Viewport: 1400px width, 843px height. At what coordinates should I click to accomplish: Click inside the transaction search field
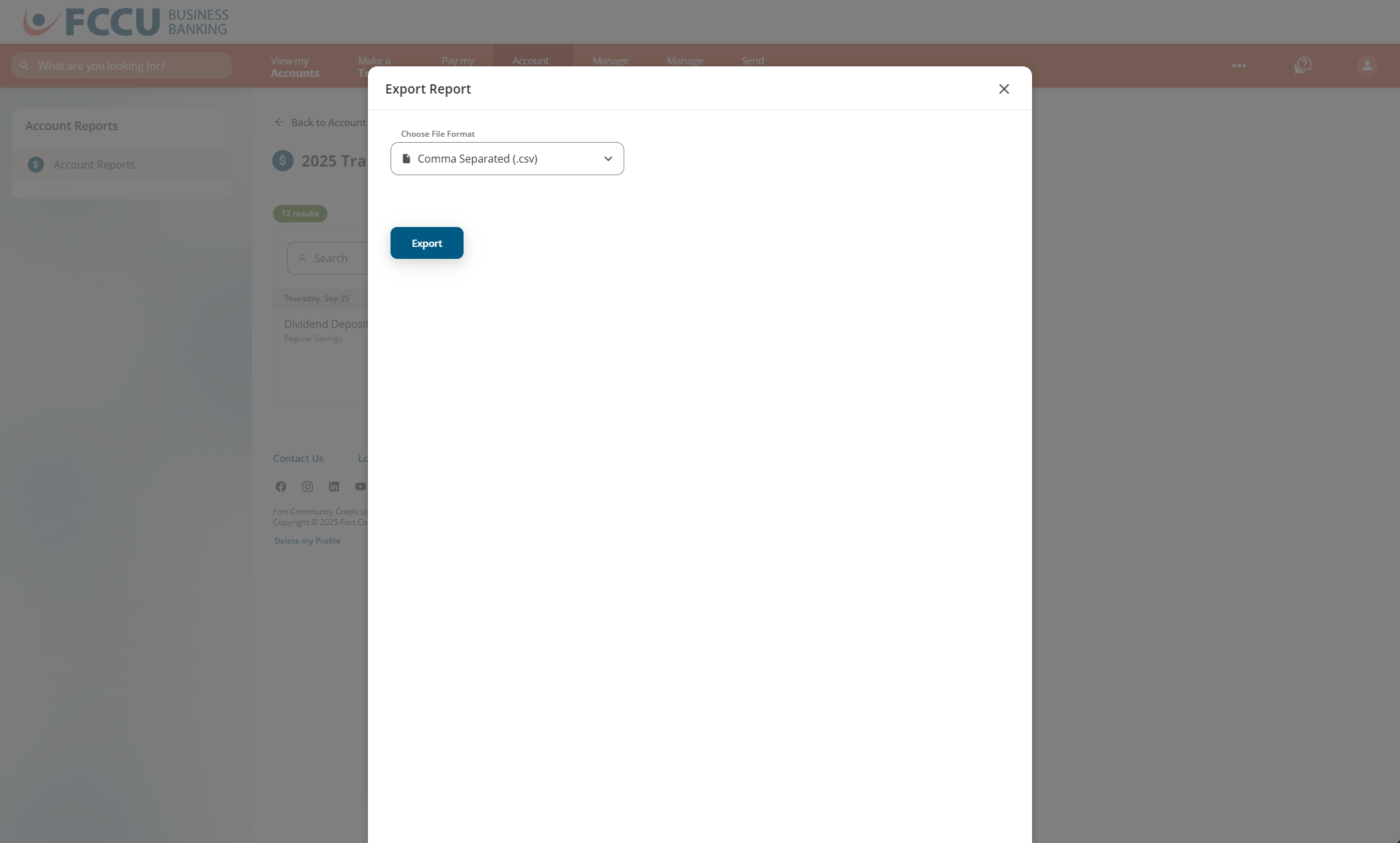(332, 258)
